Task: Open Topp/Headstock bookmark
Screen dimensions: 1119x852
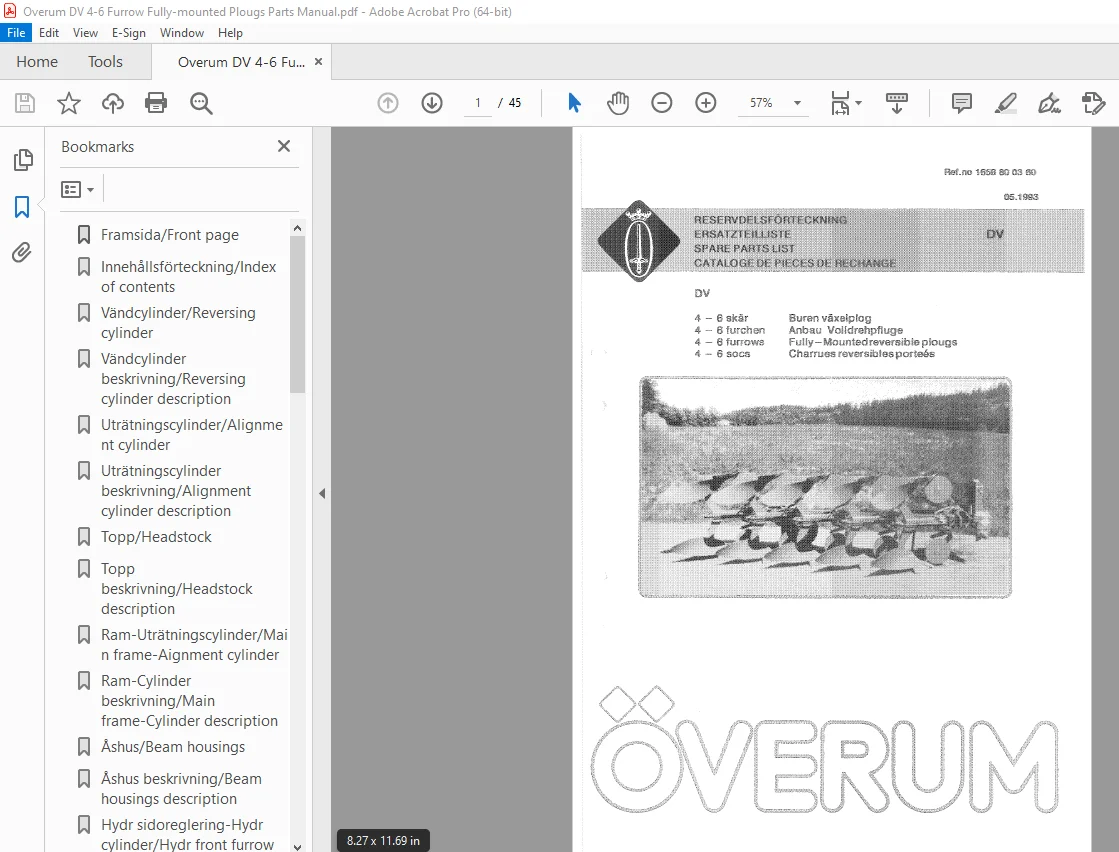Action: click(x=156, y=537)
